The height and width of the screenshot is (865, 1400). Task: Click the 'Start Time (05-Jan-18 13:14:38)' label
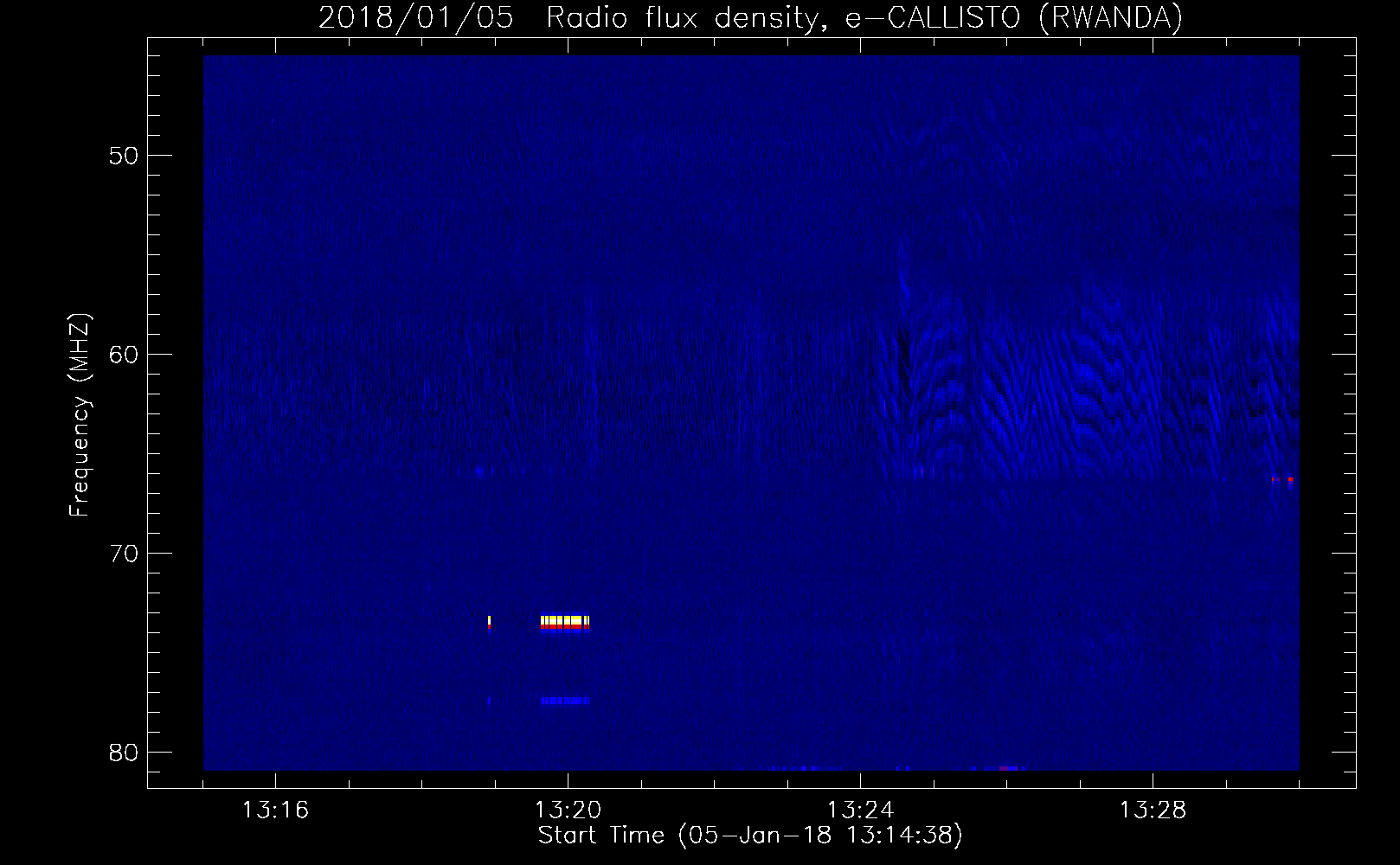click(x=750, y=836)
